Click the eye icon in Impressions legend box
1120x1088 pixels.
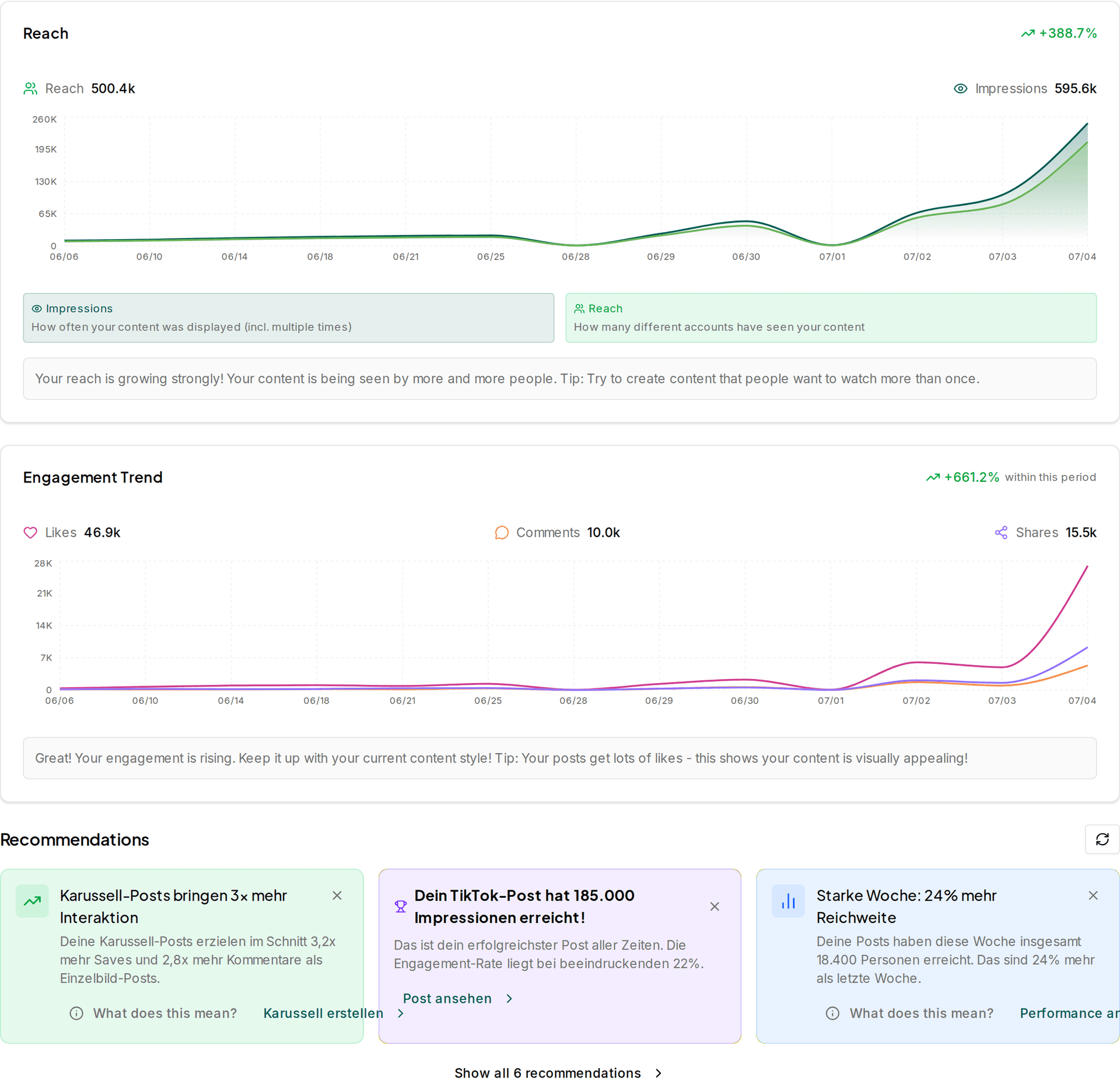click(37, 309)
